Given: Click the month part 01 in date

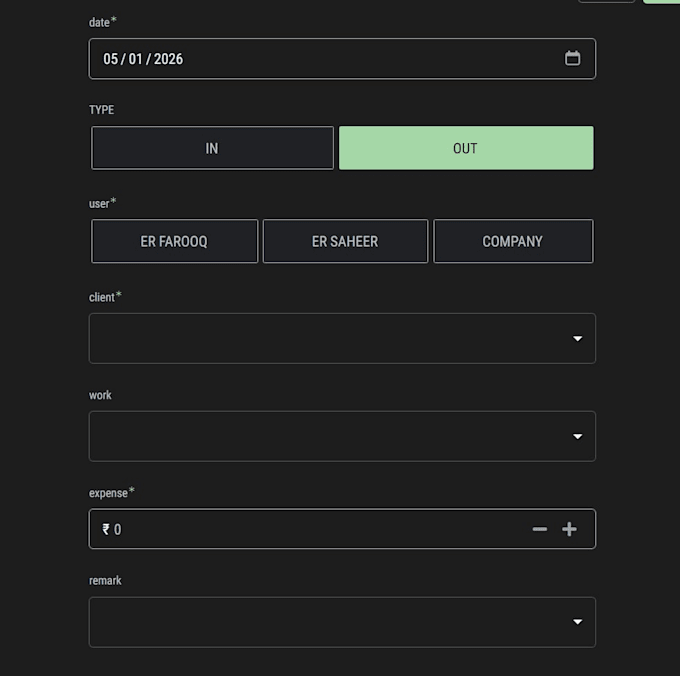Looking at the screenshot, I should (135, 59).
